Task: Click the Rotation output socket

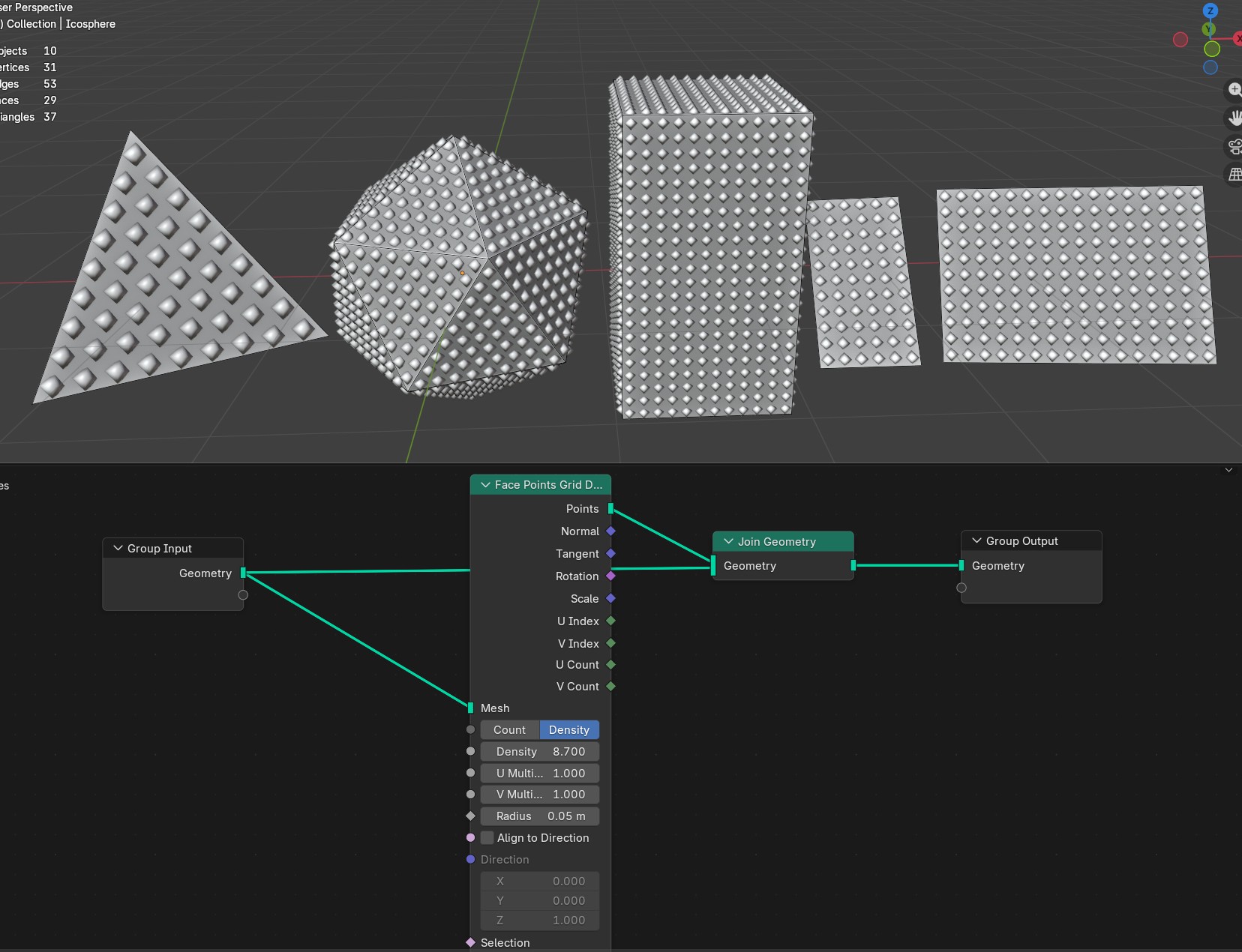Action: (610, 576)
